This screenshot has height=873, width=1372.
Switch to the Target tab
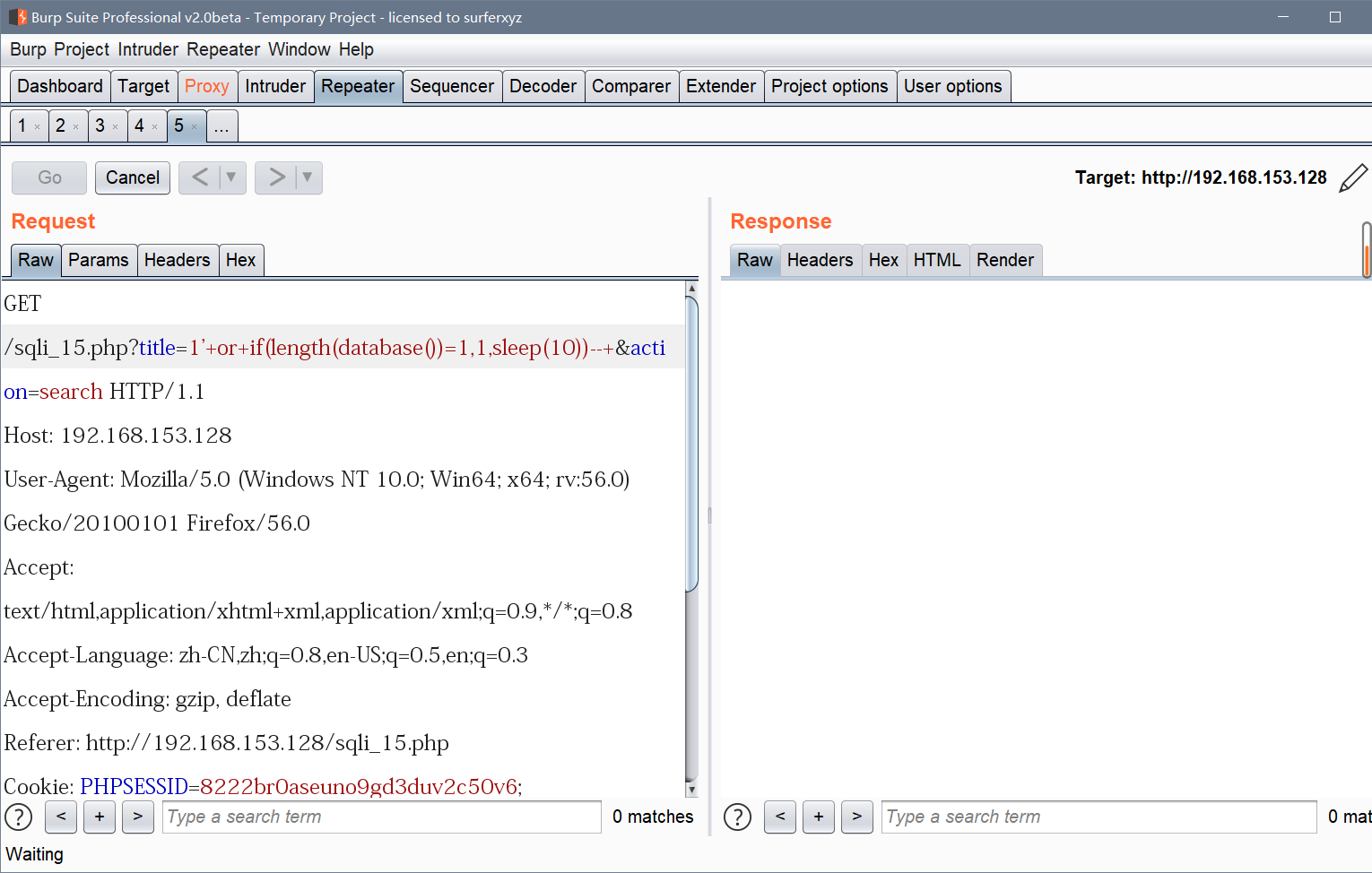click(x=143, y=86)
